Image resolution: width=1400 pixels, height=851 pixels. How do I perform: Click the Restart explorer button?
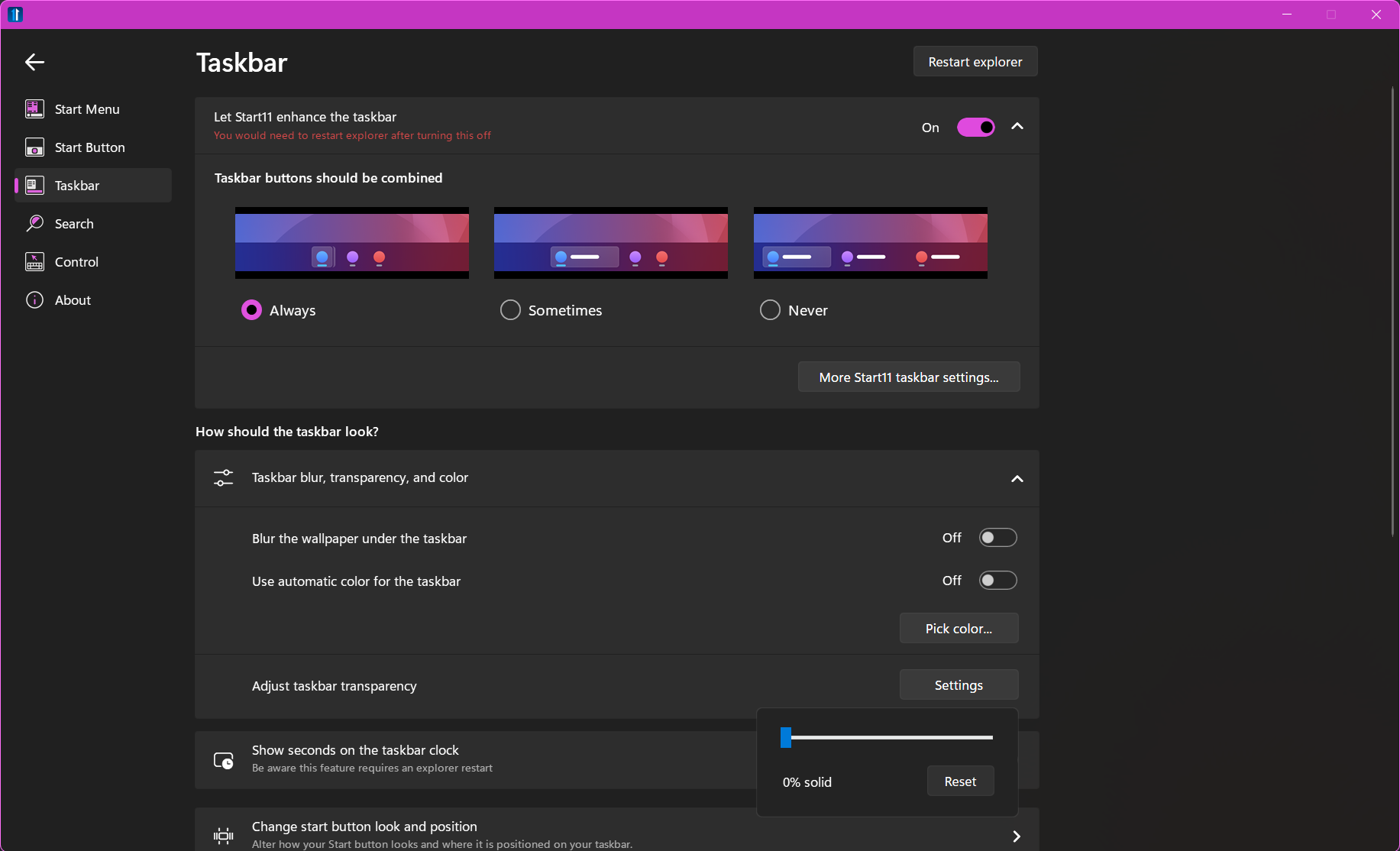tap(975, 62)
